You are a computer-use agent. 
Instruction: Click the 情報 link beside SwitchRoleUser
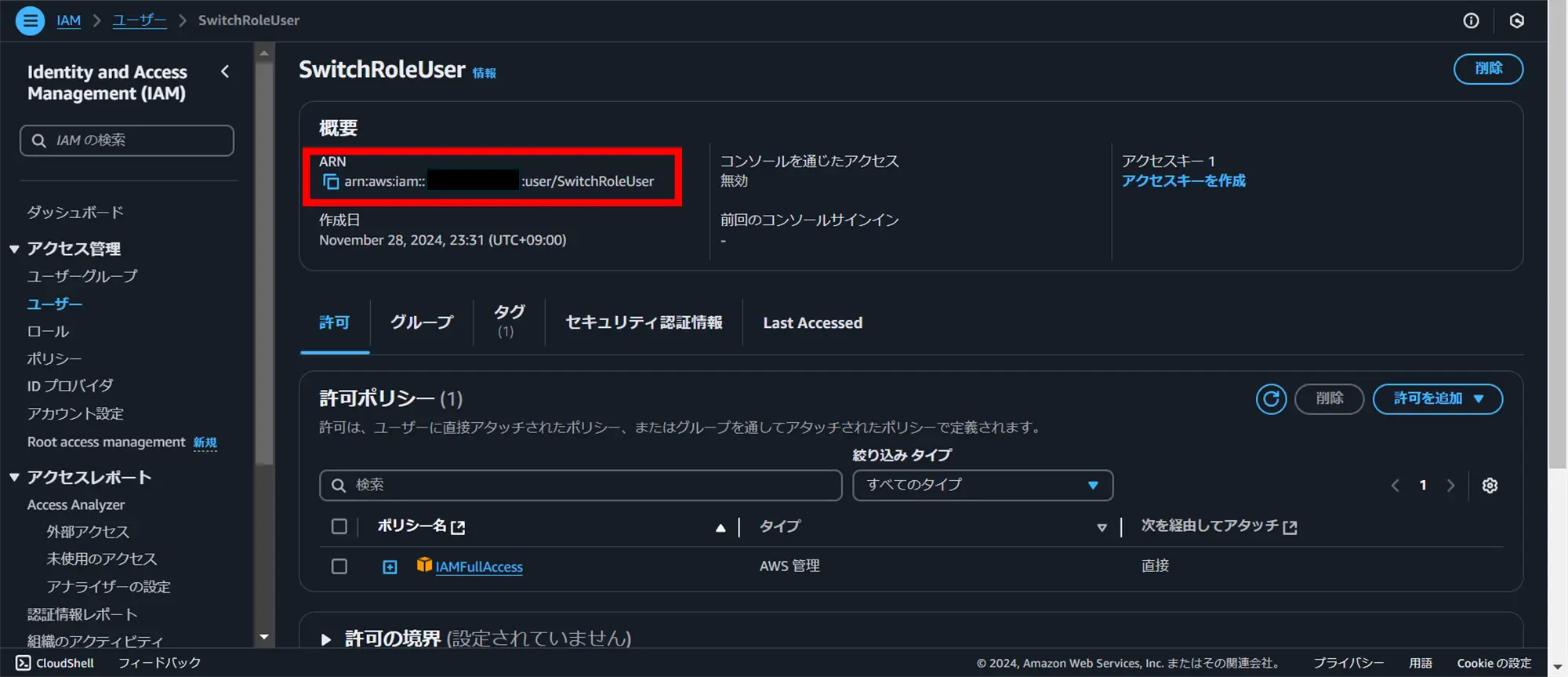coord(484,73)
